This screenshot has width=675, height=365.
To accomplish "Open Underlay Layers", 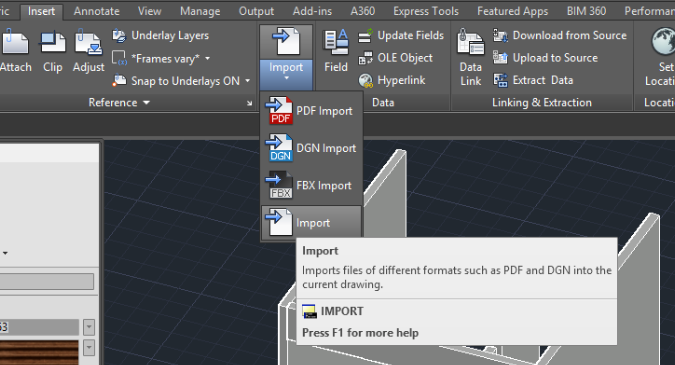I will tap(161, 35).
